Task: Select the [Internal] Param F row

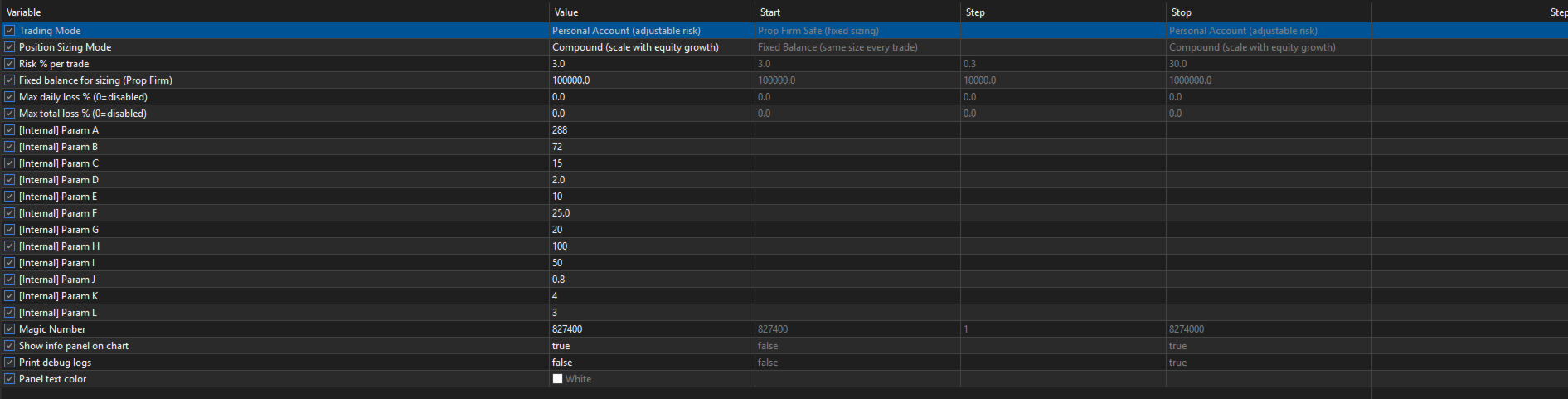Action: (58, 213)
